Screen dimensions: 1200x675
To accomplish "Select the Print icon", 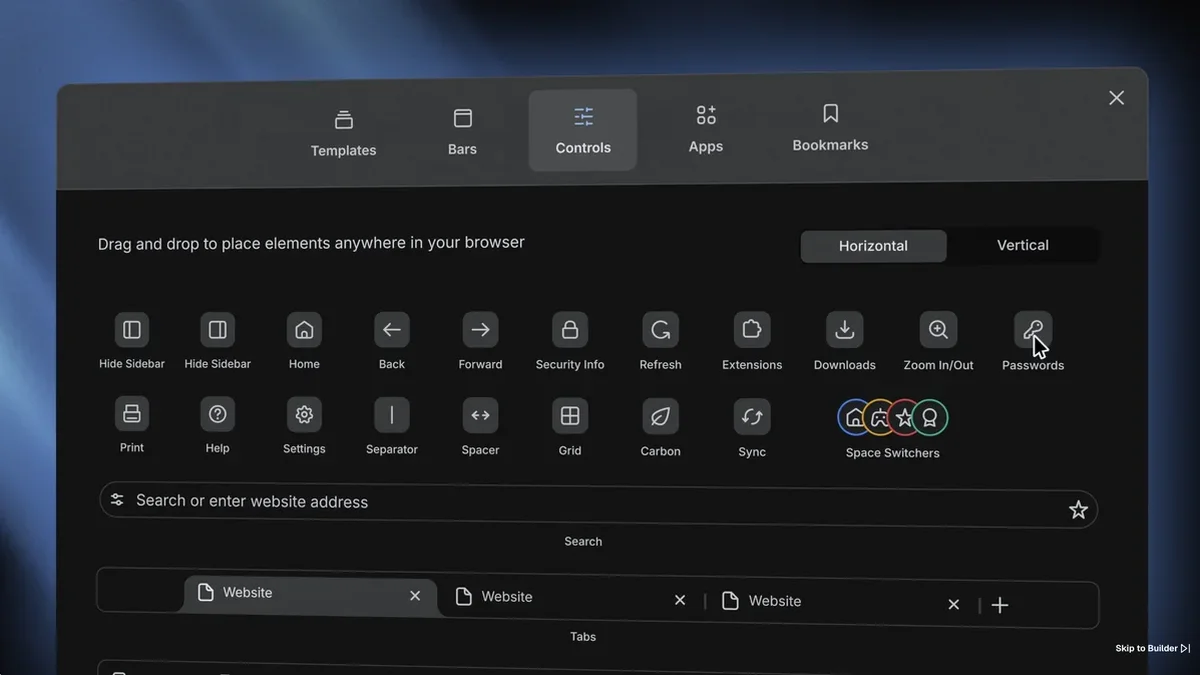I will click(x=132, y=414).
